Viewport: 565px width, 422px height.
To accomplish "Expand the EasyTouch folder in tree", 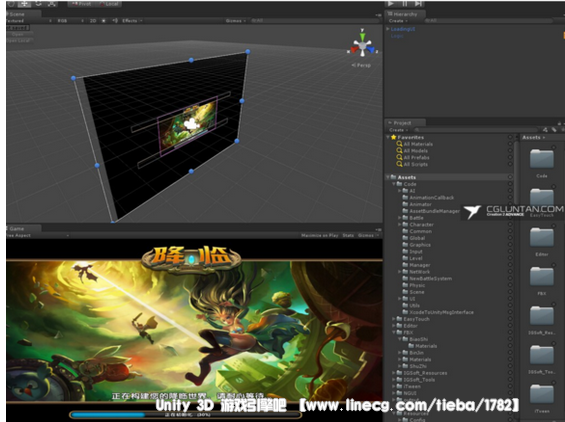I will (x=393, y=319).
